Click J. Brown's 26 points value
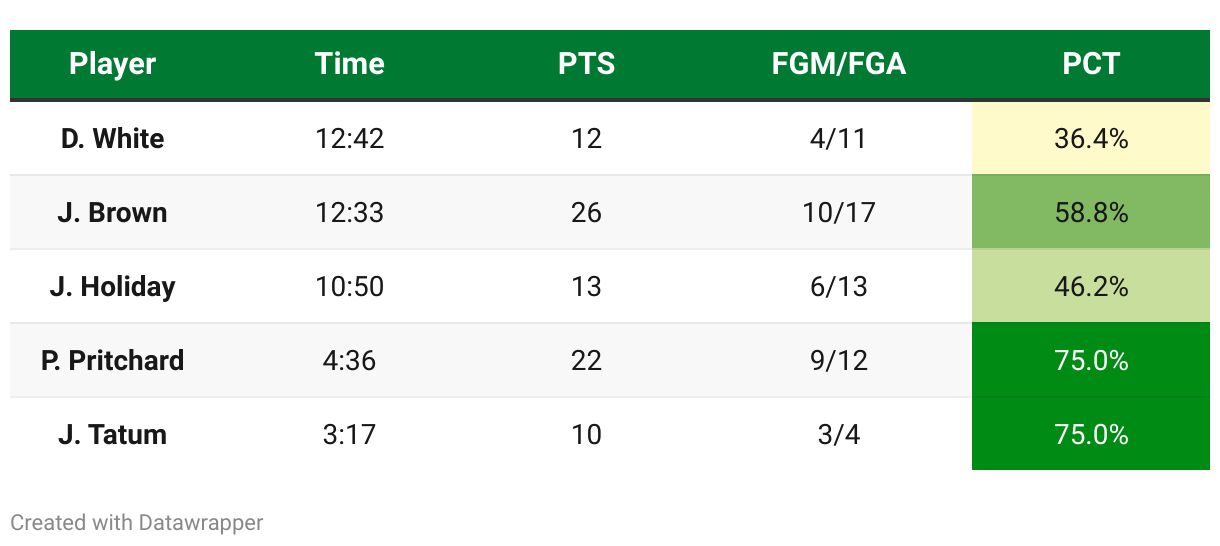 586,212
